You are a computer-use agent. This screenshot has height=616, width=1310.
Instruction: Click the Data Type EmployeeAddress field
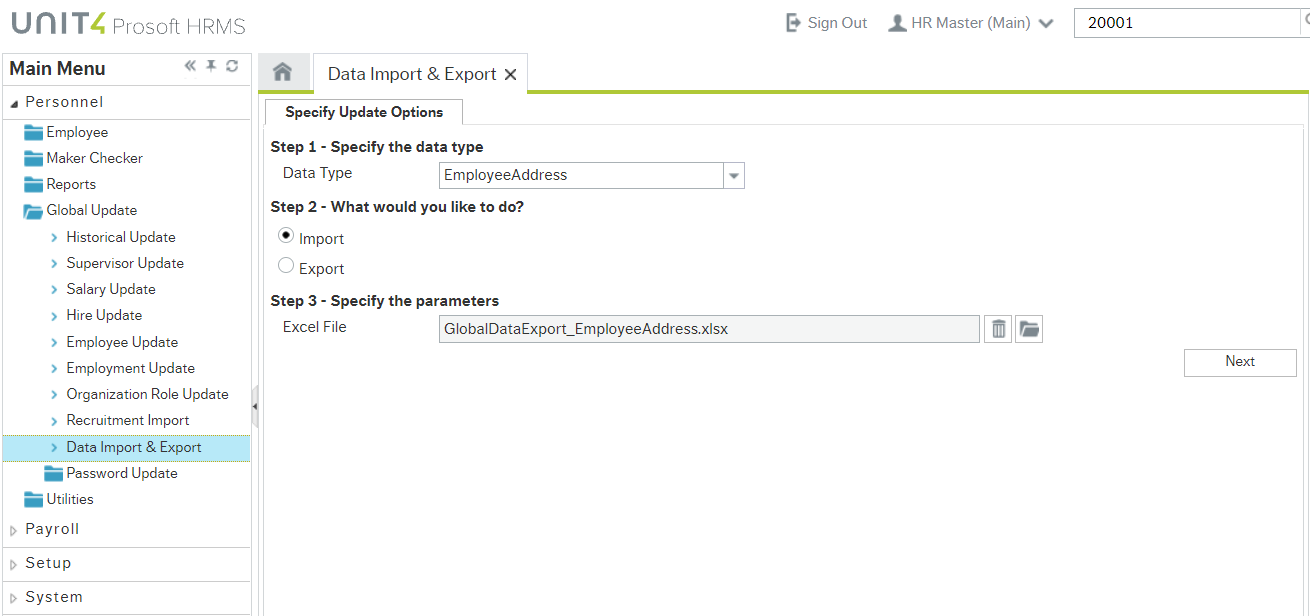pos(582,175)
